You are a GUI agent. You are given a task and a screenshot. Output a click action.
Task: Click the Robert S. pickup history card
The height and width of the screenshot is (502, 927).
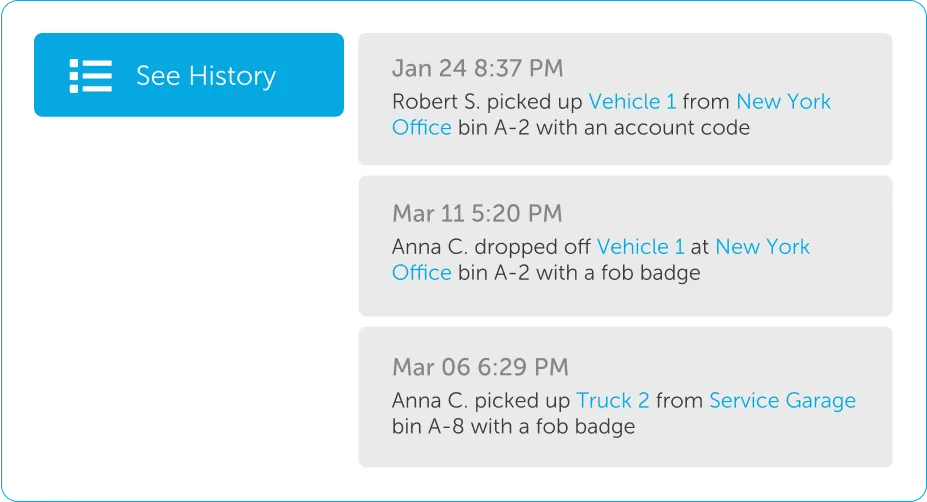[x=625, y=99]
